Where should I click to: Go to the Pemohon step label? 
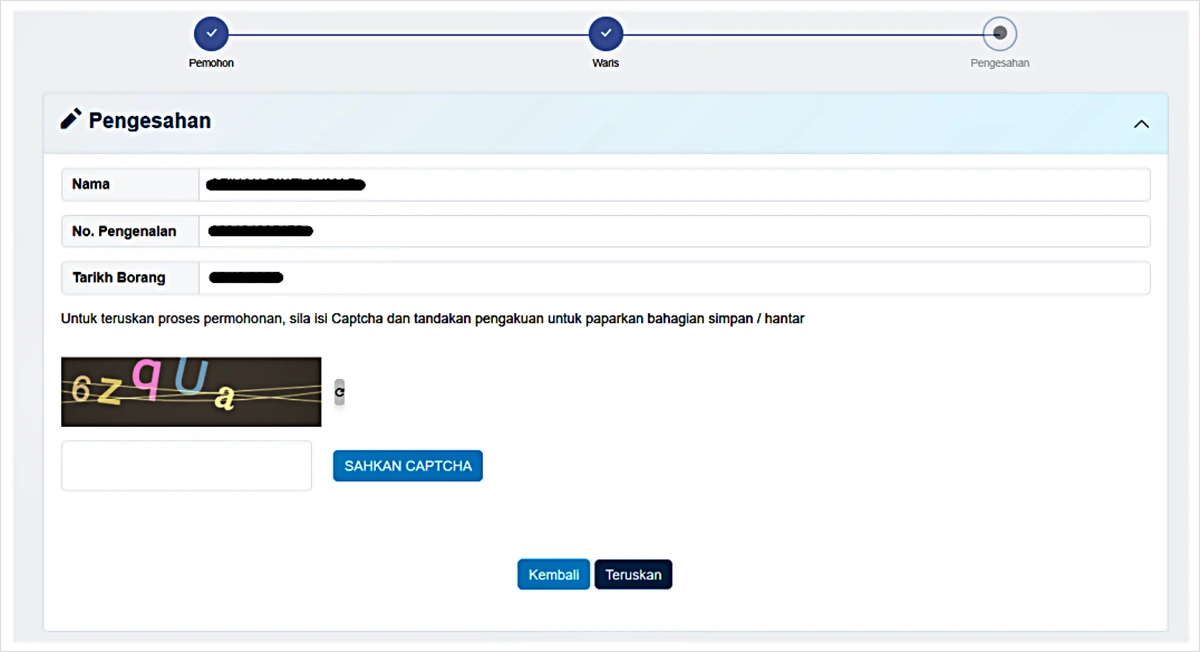pos(211,63)
